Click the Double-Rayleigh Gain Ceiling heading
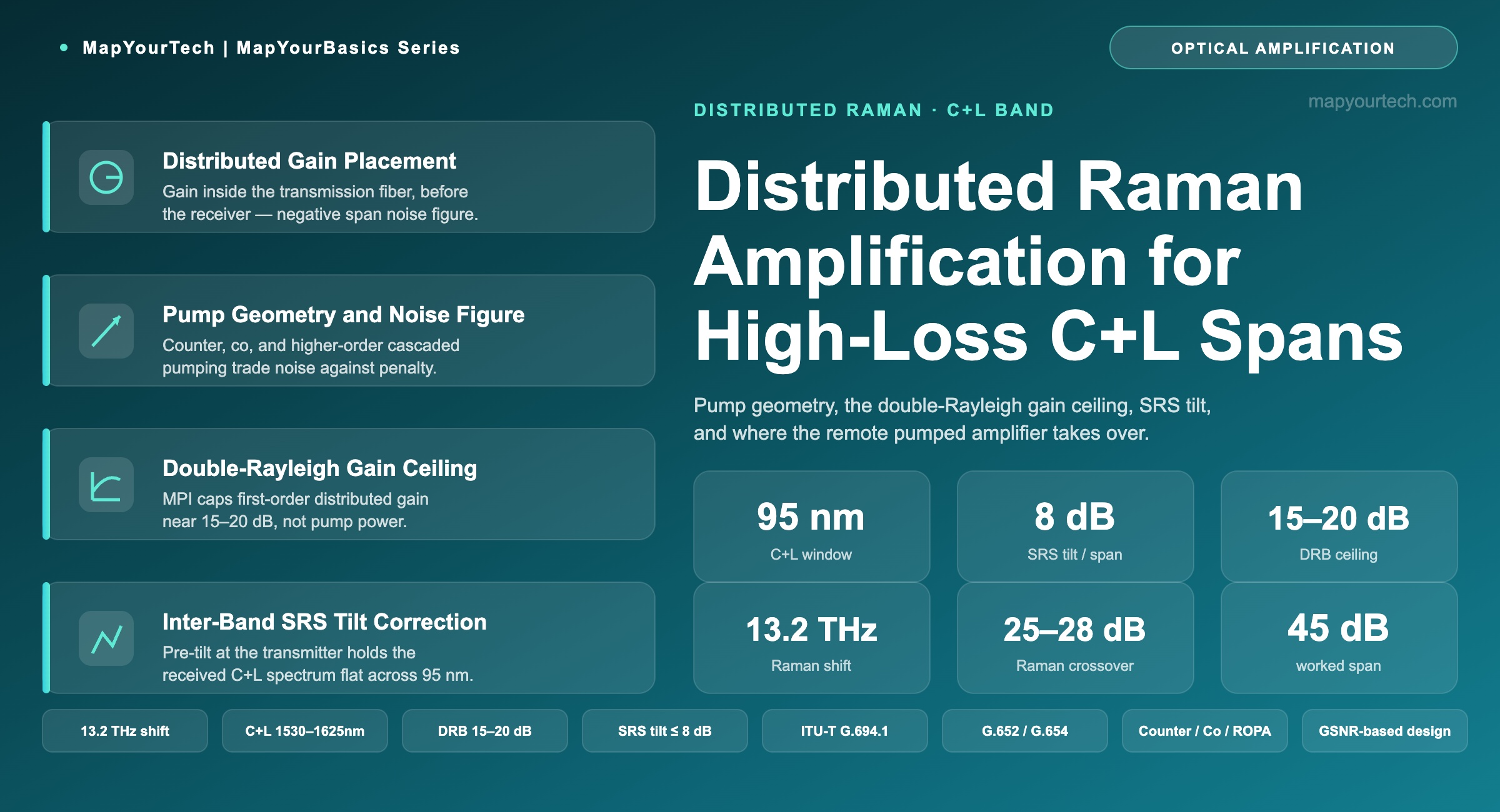 pyautogui.click(x=320, y=468)
